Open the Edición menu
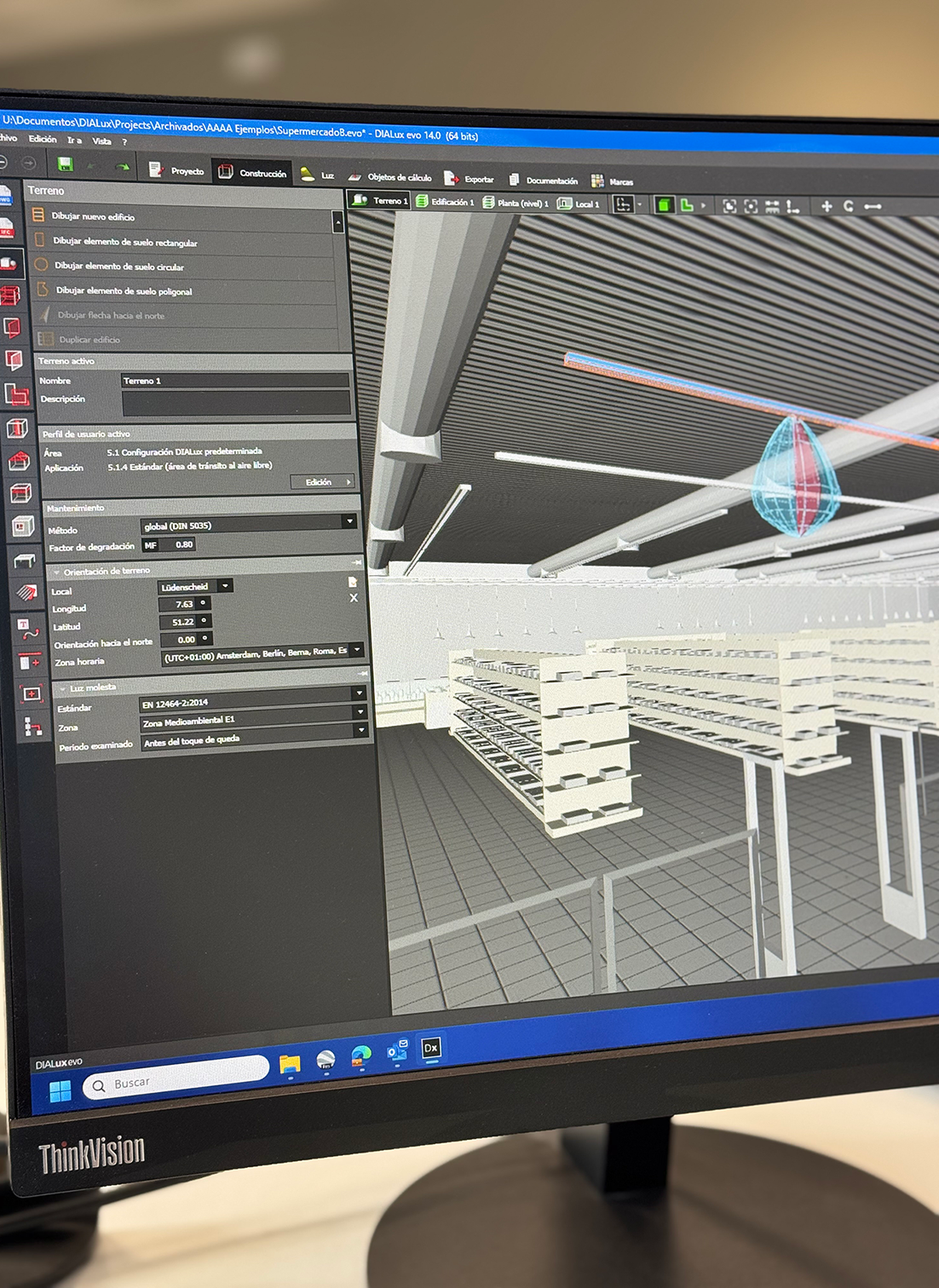Viewport: 939px width, 1288px height. [43, 139]
